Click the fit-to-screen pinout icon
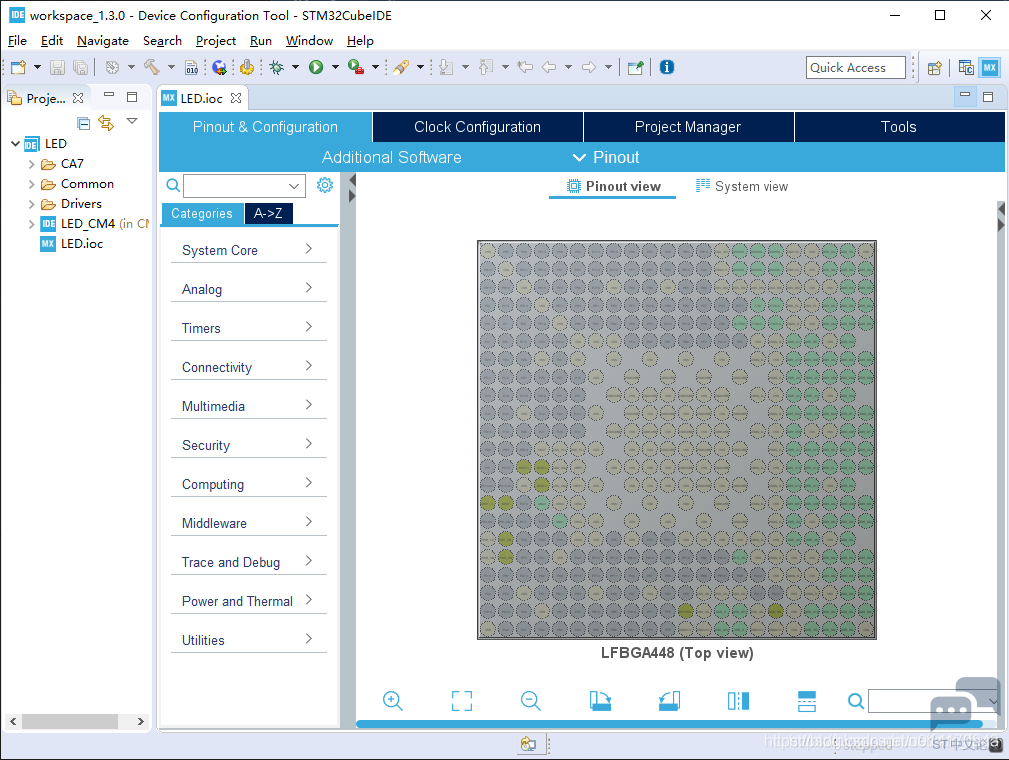This screenshot has height=760, width=1009. (x=461, y=701)
